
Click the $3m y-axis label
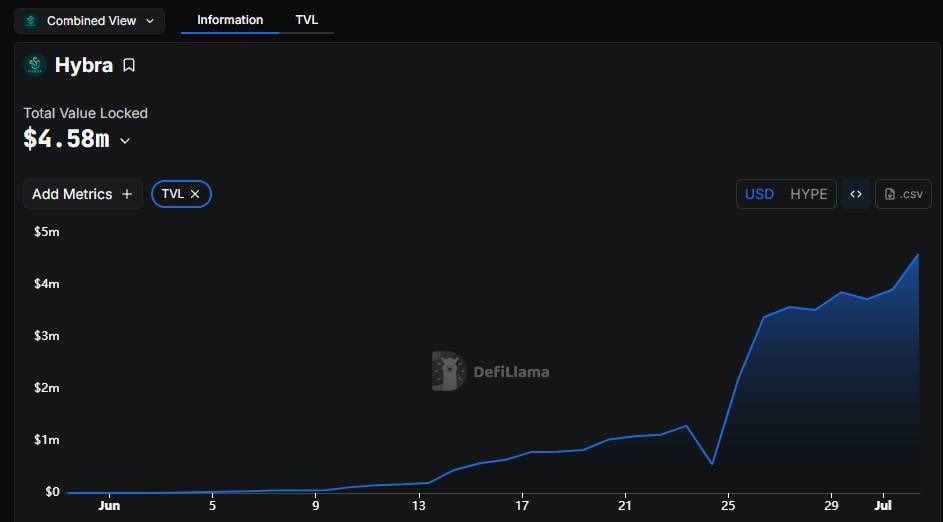pyautogui.click(x=47, y=336)
